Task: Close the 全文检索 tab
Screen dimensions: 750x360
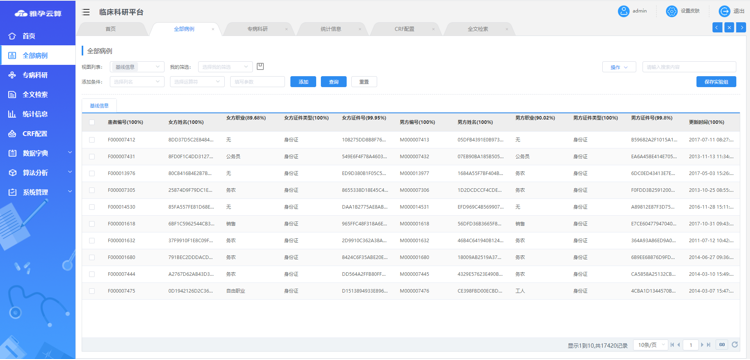Action: pyautogui.click(x=507, y=29)
